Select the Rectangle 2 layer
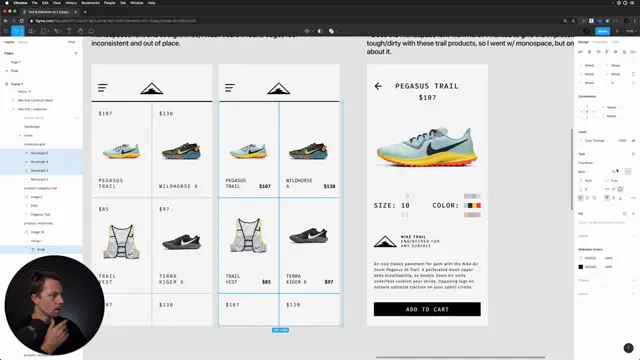The image size is (640, 360). pyautogui.click(x=41, y=179)
